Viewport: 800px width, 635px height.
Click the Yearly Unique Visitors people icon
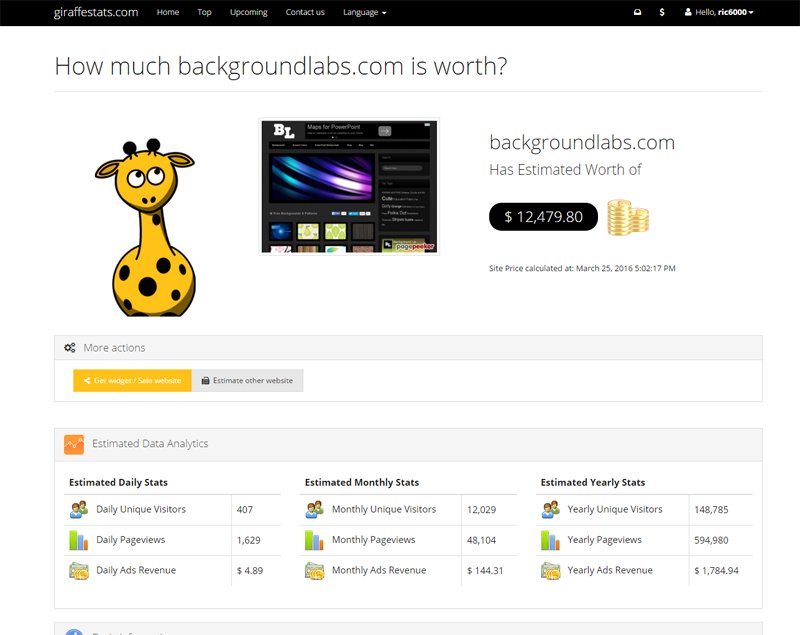pos(551,510)
